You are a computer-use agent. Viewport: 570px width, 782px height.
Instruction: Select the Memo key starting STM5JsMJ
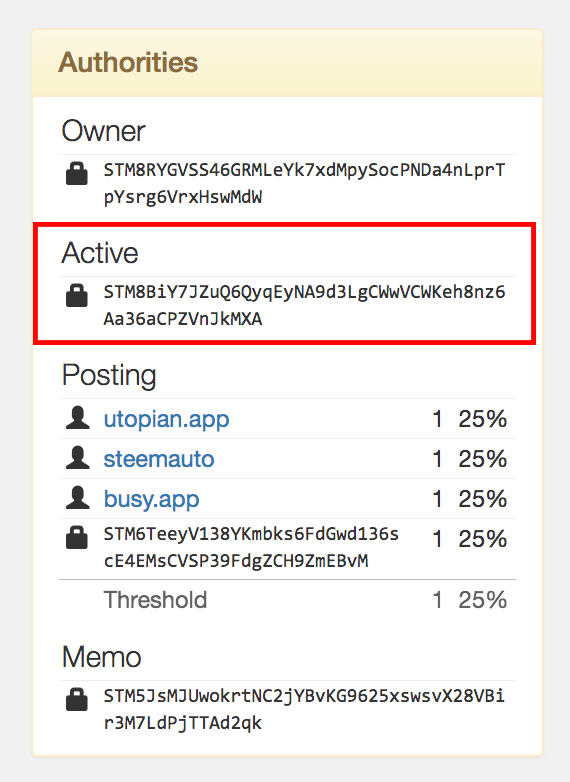click(x=304, y=709)
